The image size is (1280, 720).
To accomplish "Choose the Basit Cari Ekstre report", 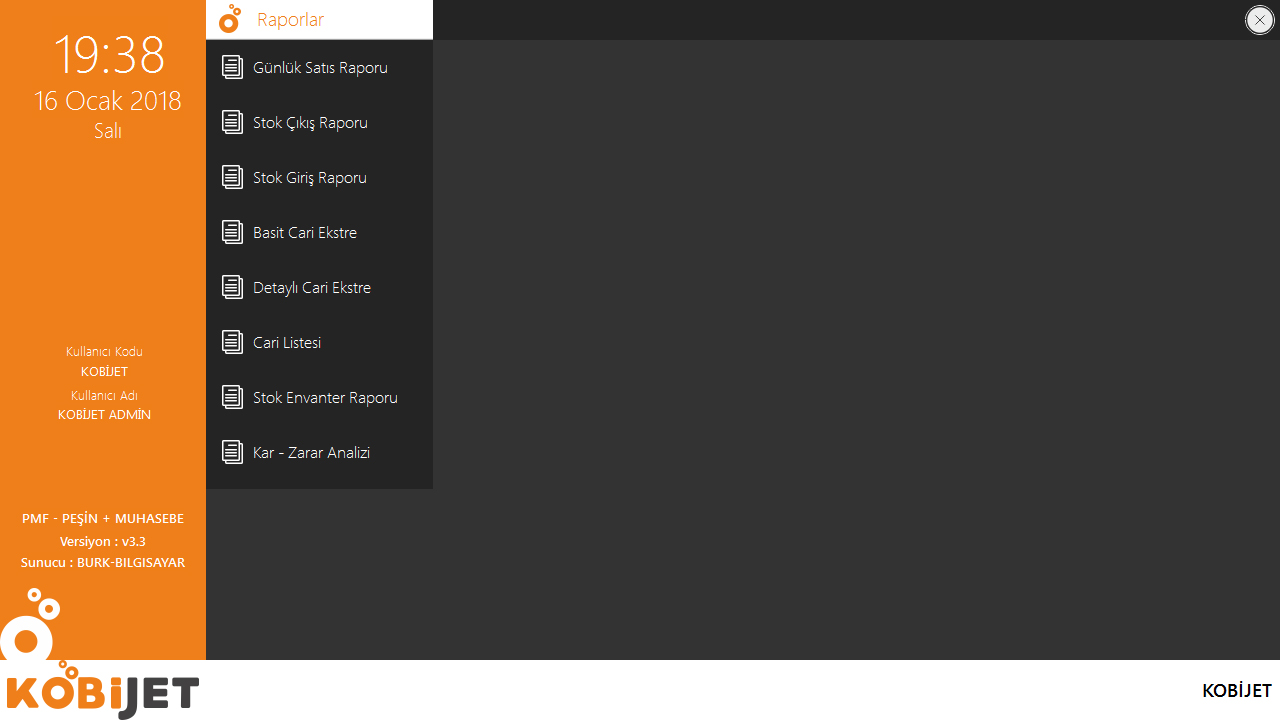I will pyautogui.click(x=319, y=233).
